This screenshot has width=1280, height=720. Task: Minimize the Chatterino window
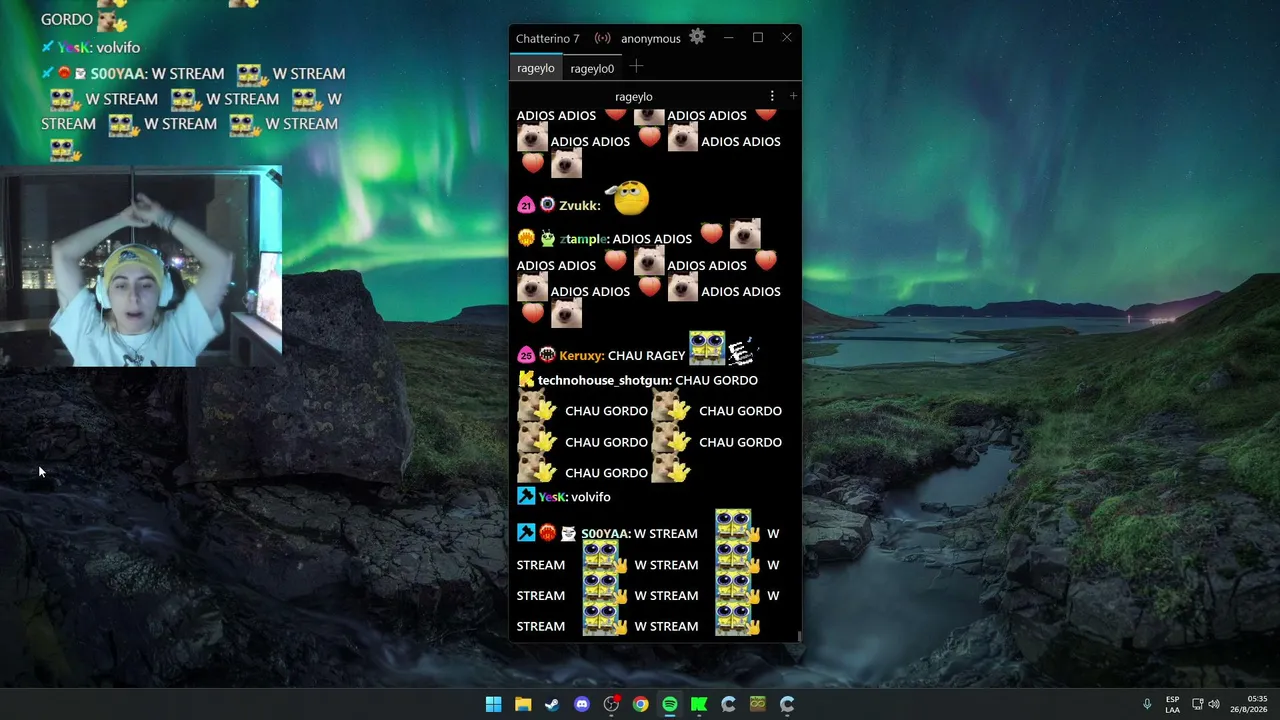729,38
